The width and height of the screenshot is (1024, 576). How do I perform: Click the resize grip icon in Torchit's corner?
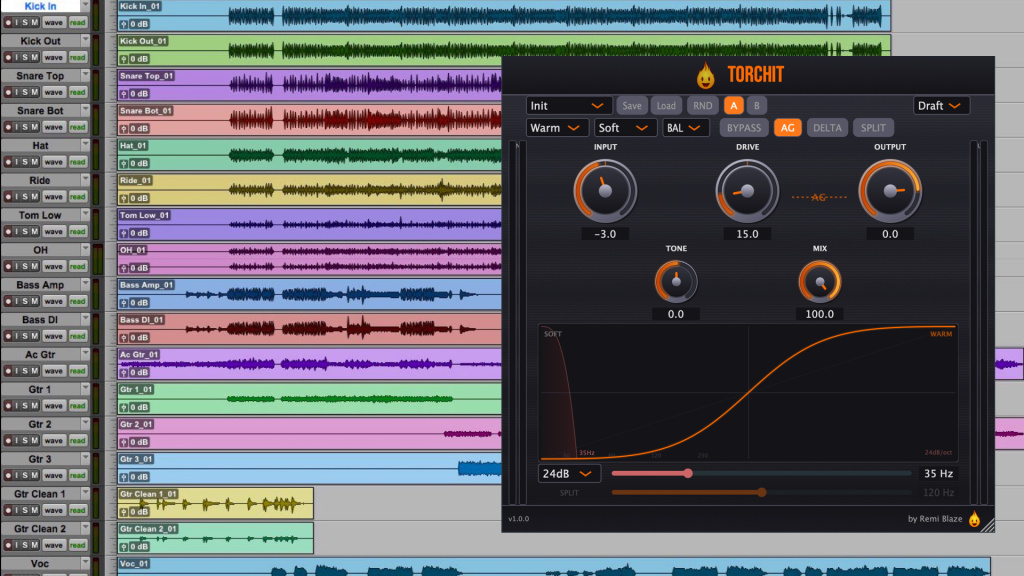click(x=987, y=525)
